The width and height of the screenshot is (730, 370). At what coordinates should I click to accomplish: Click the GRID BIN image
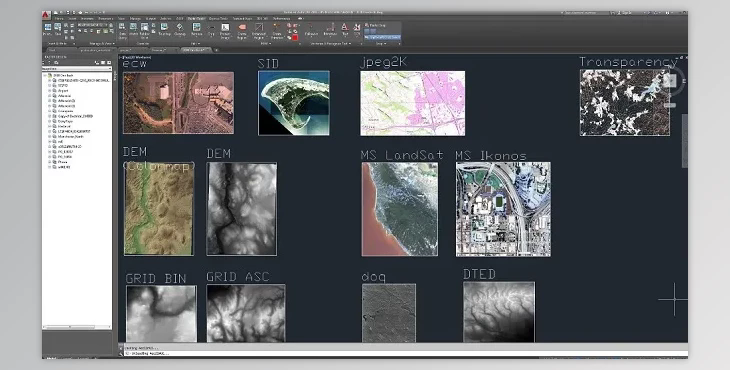pyautogui.click(x=161, y=314)
